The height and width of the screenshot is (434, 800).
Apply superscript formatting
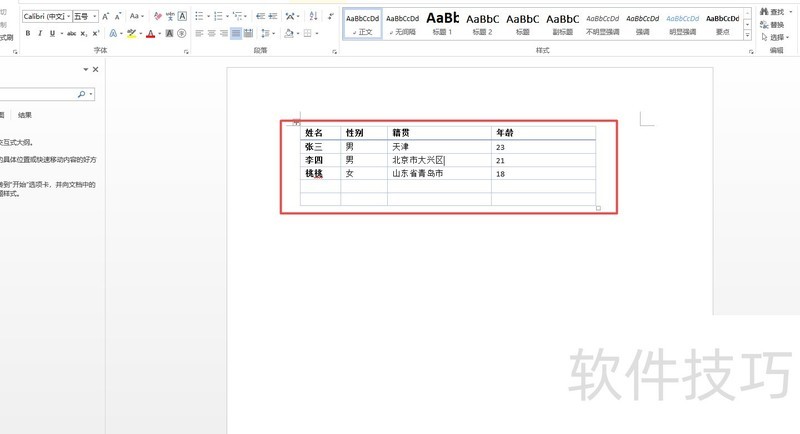[x=95, y=33]
